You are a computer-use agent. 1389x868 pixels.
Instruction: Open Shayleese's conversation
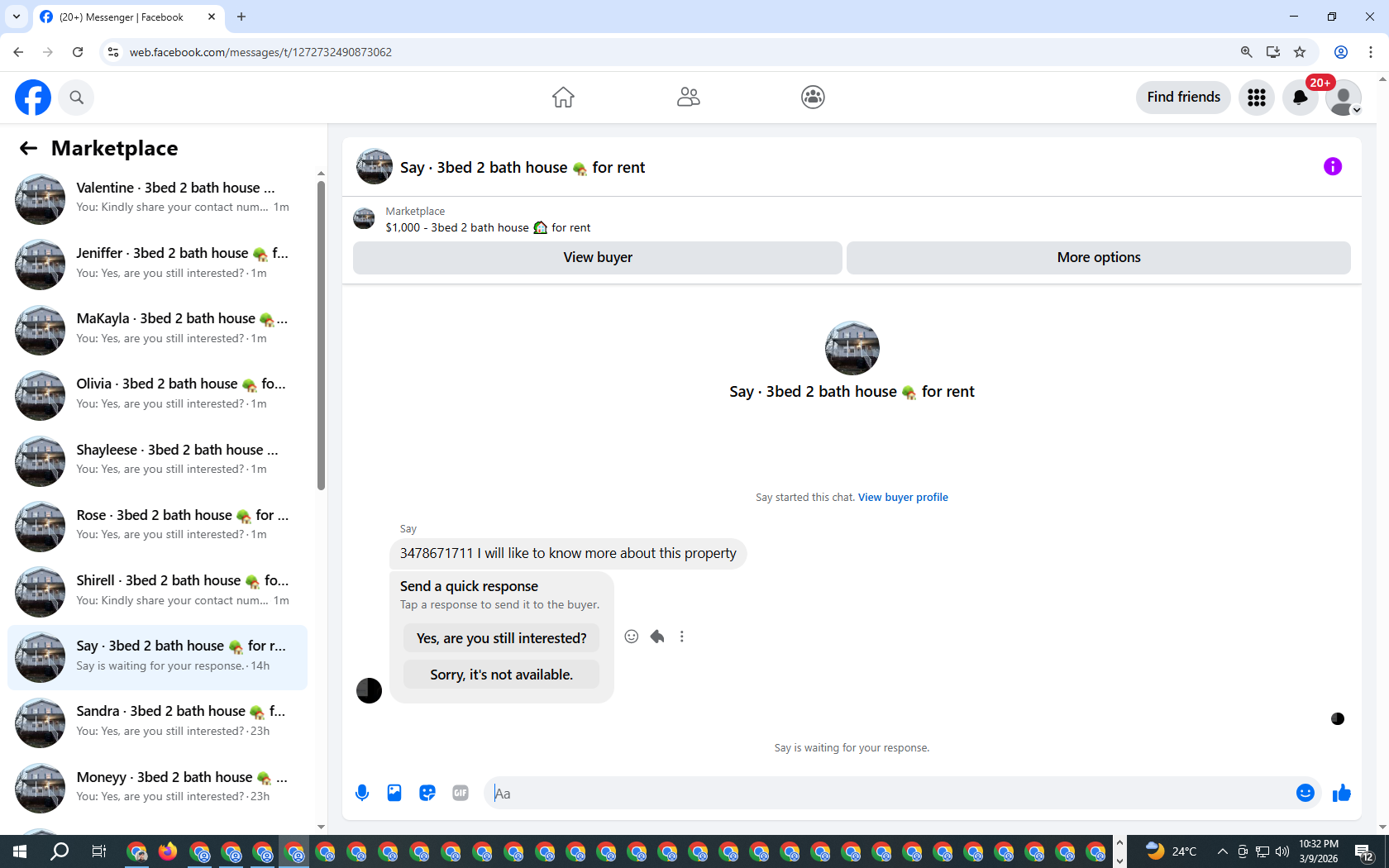coord(157,460)
